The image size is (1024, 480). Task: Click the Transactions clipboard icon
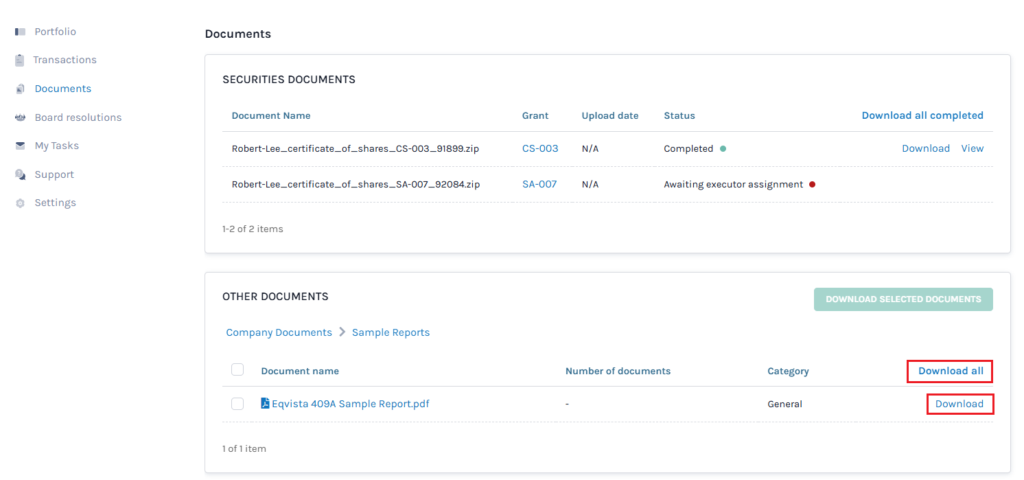click(20, 60)
